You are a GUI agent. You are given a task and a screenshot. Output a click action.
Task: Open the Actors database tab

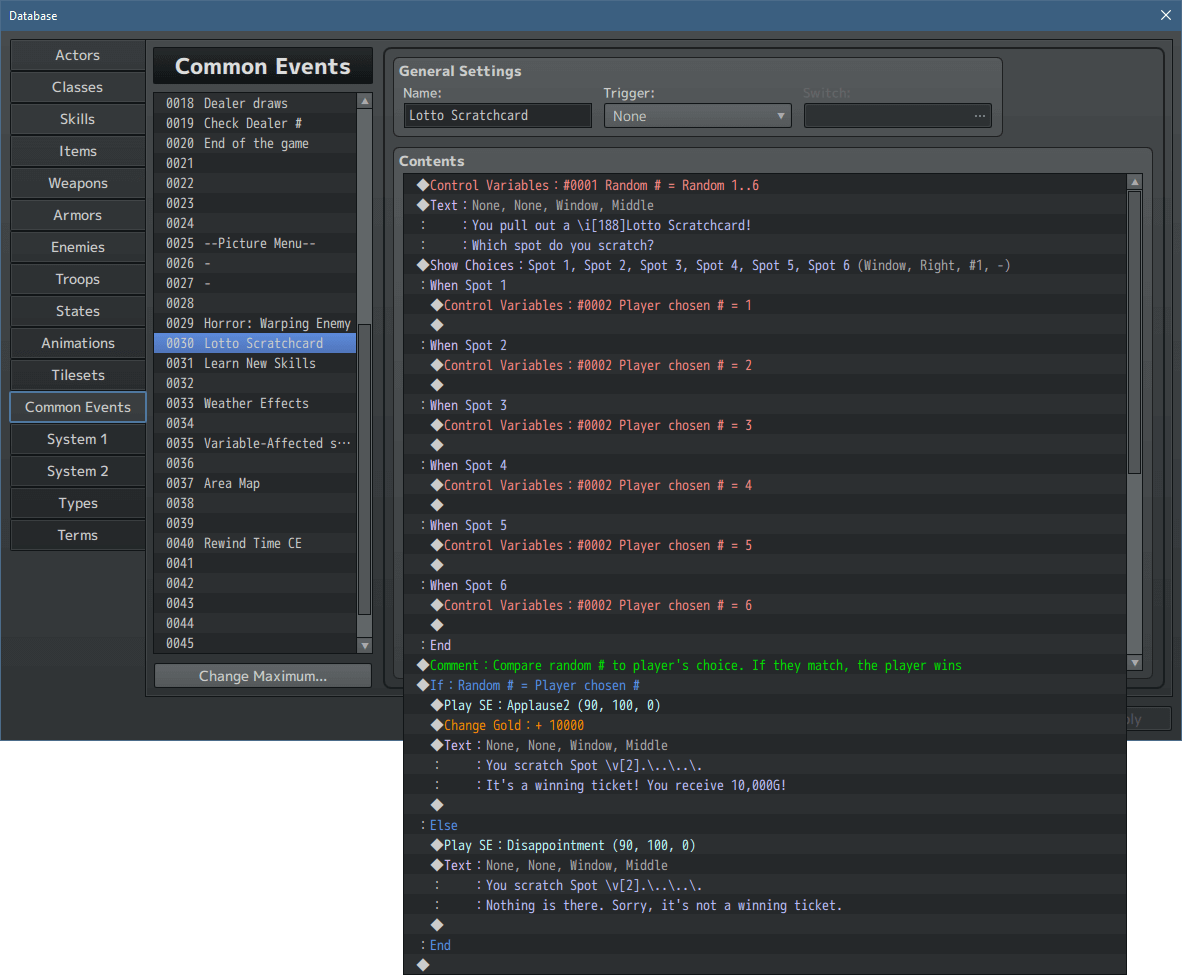[78, 55]
